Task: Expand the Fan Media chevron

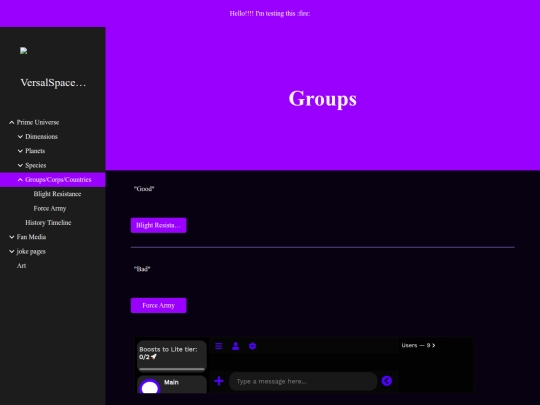Action: pyautogui.click(x=11, y=237)
